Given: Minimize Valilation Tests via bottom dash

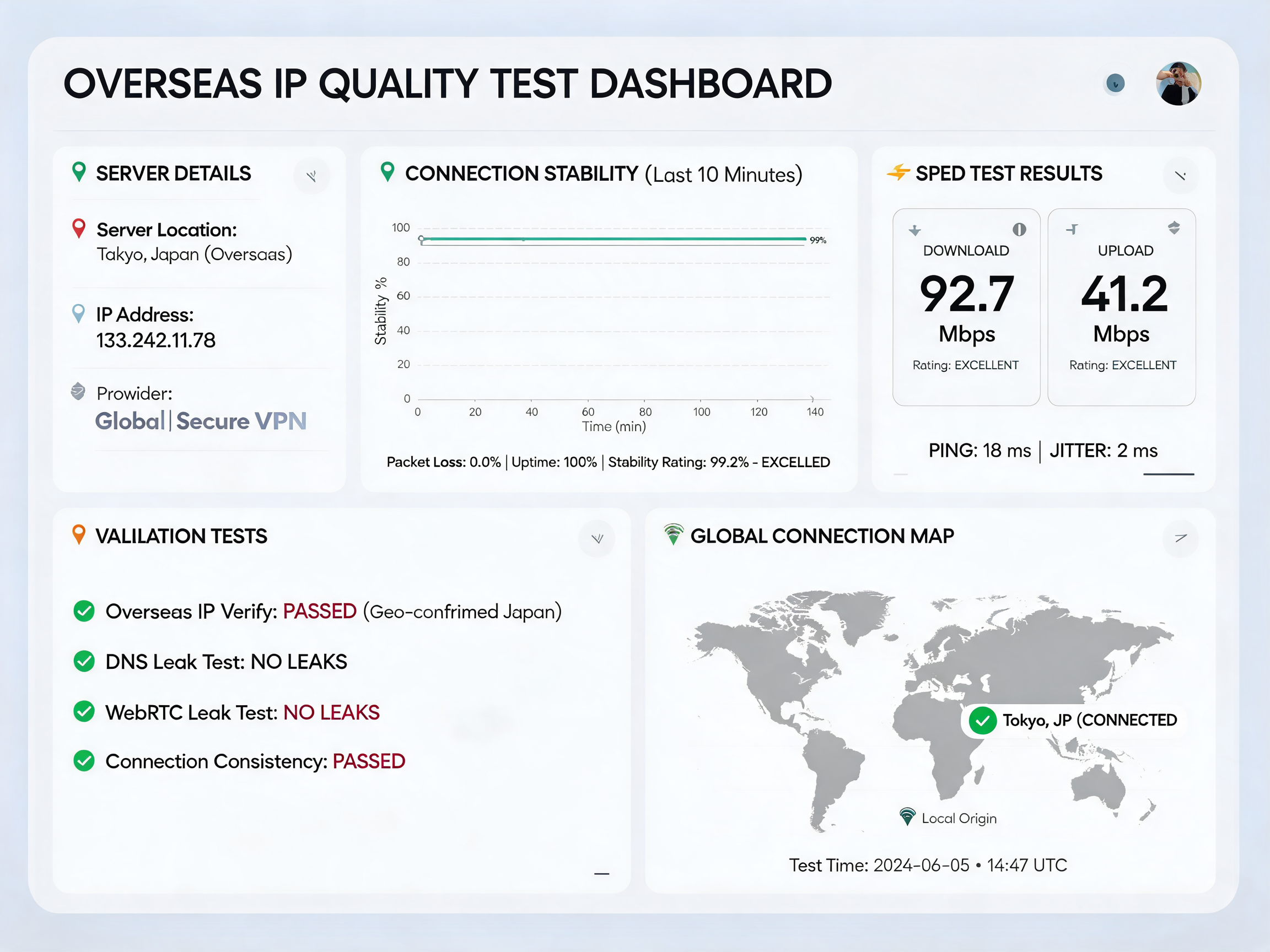Looking at the screenshot, I should pyautogui.click(x=601, y=874).
